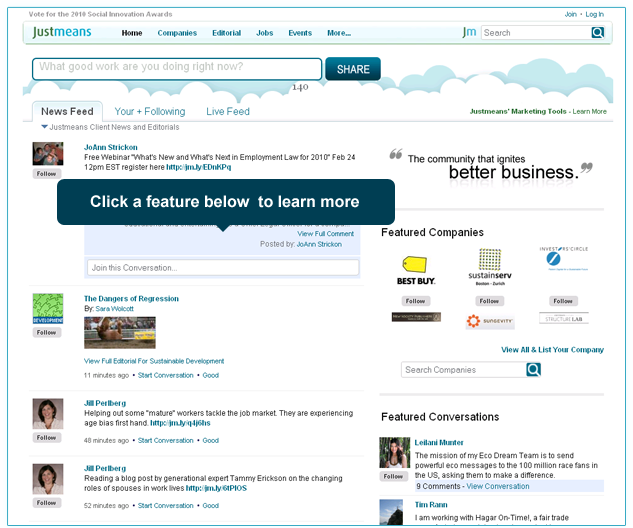Open the jm.ly/EDnKPq webinar link
The image size is (633, 528).
point(199,167)
